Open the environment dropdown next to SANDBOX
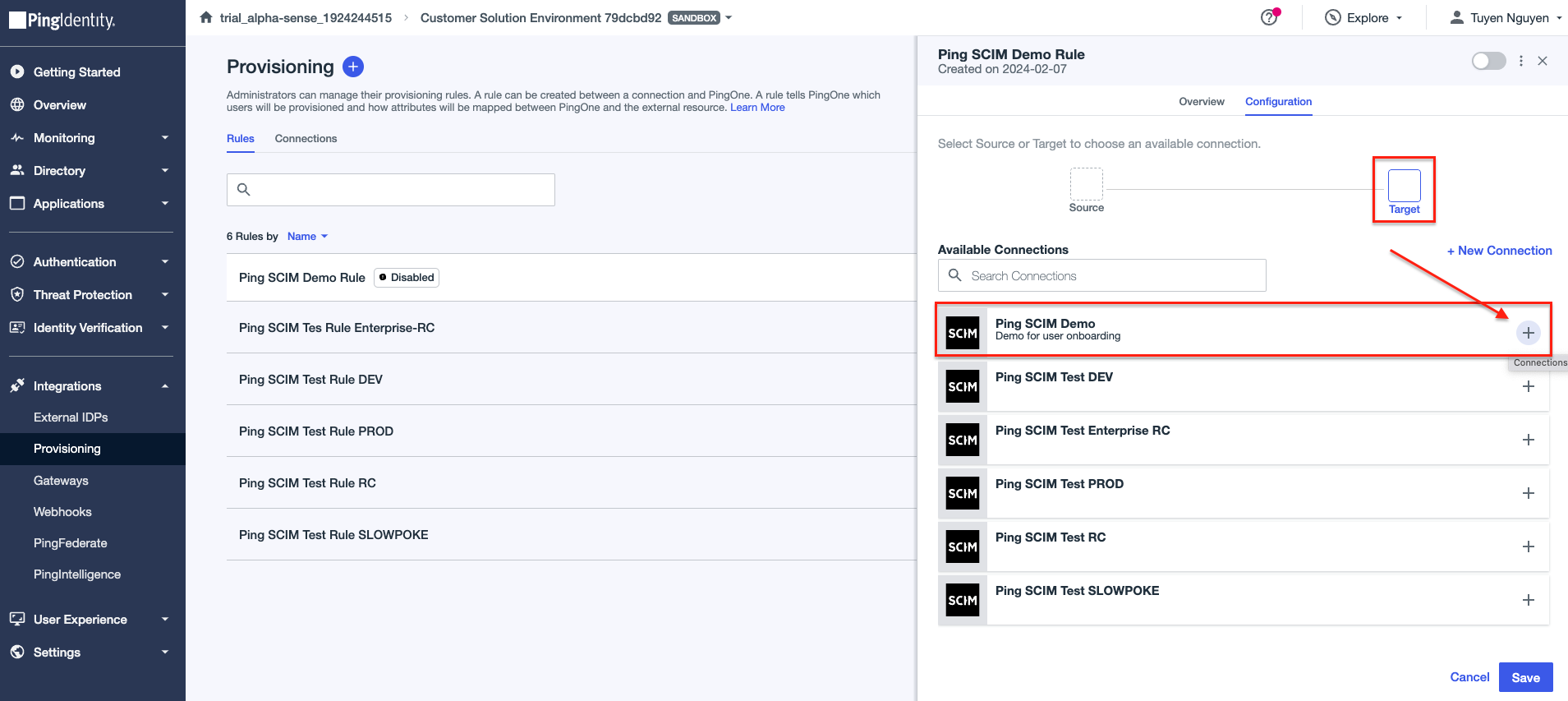Screen dimensions: 1568x701 (729, 17)
